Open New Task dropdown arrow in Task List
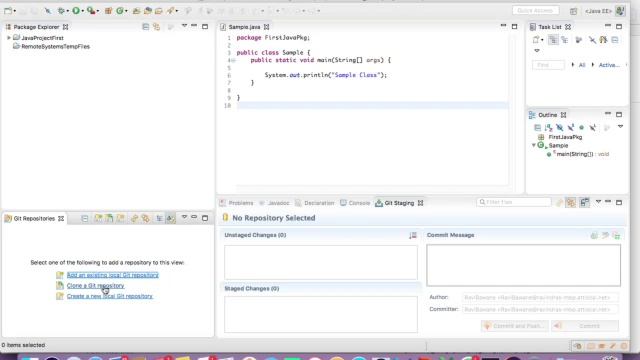The image size is (640, 360). tap(542, 40)
